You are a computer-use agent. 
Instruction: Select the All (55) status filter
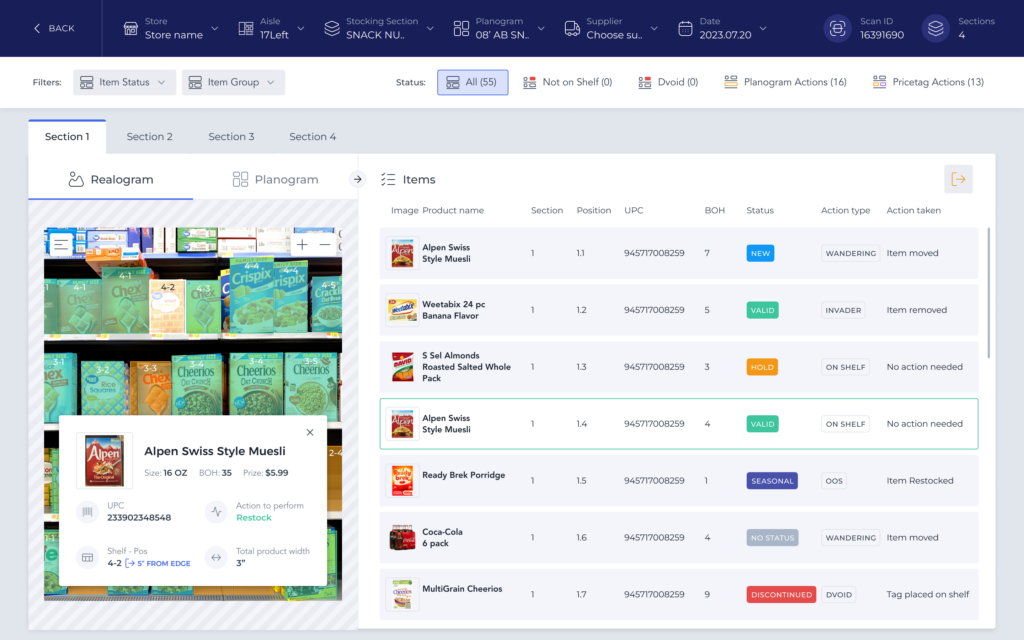click(472, 82)
